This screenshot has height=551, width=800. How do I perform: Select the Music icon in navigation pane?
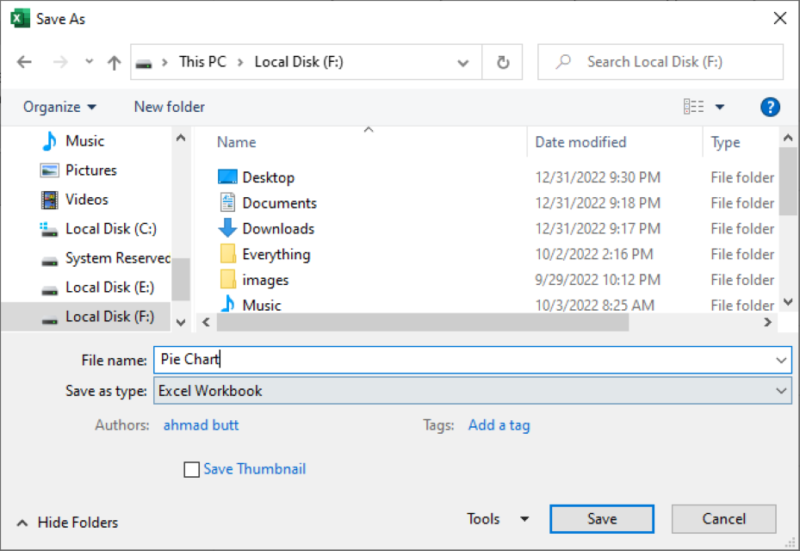[x=50, y=141]
